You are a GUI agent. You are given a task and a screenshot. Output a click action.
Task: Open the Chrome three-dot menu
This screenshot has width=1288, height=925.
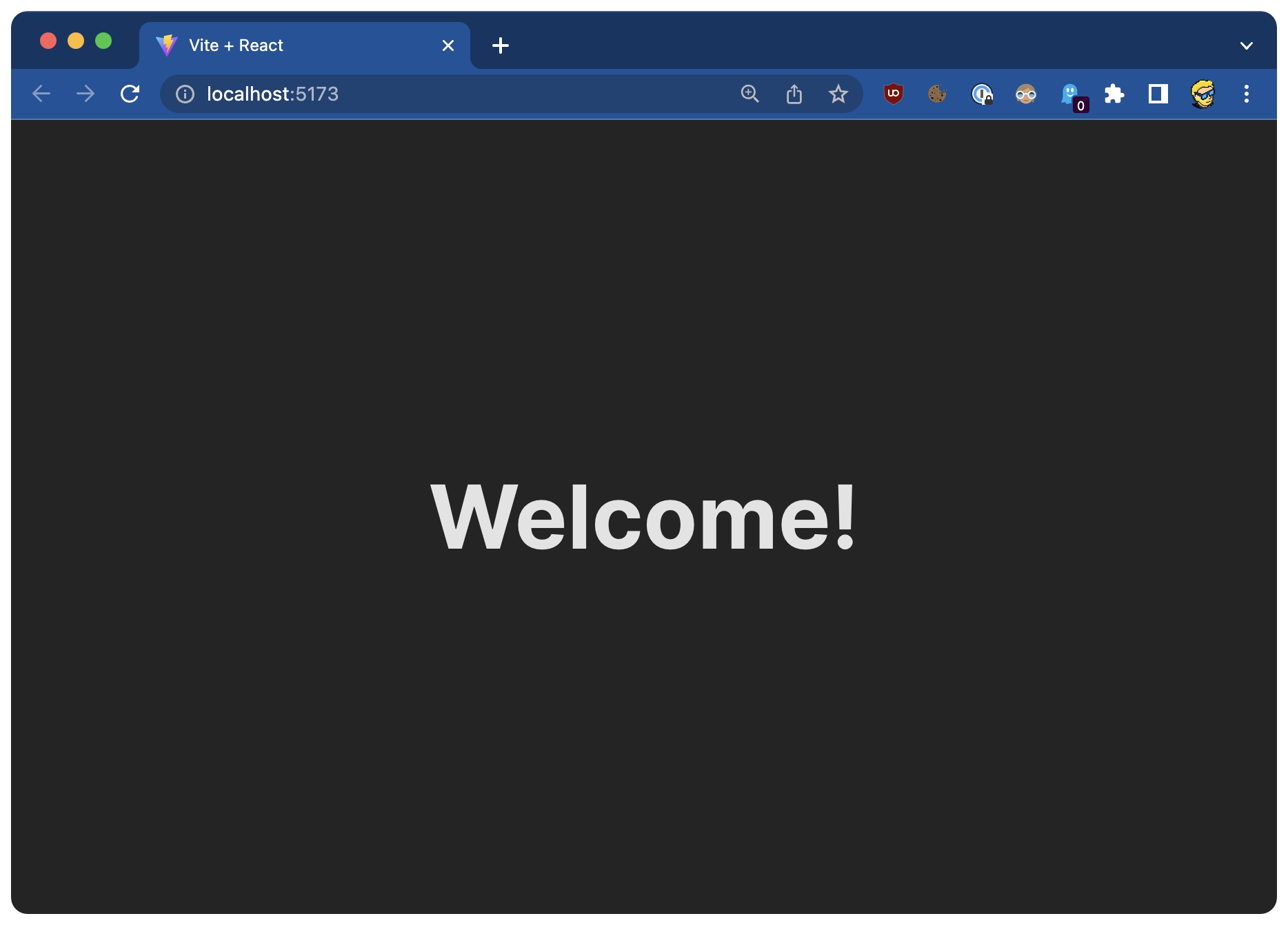click(x=1246, y=94)
